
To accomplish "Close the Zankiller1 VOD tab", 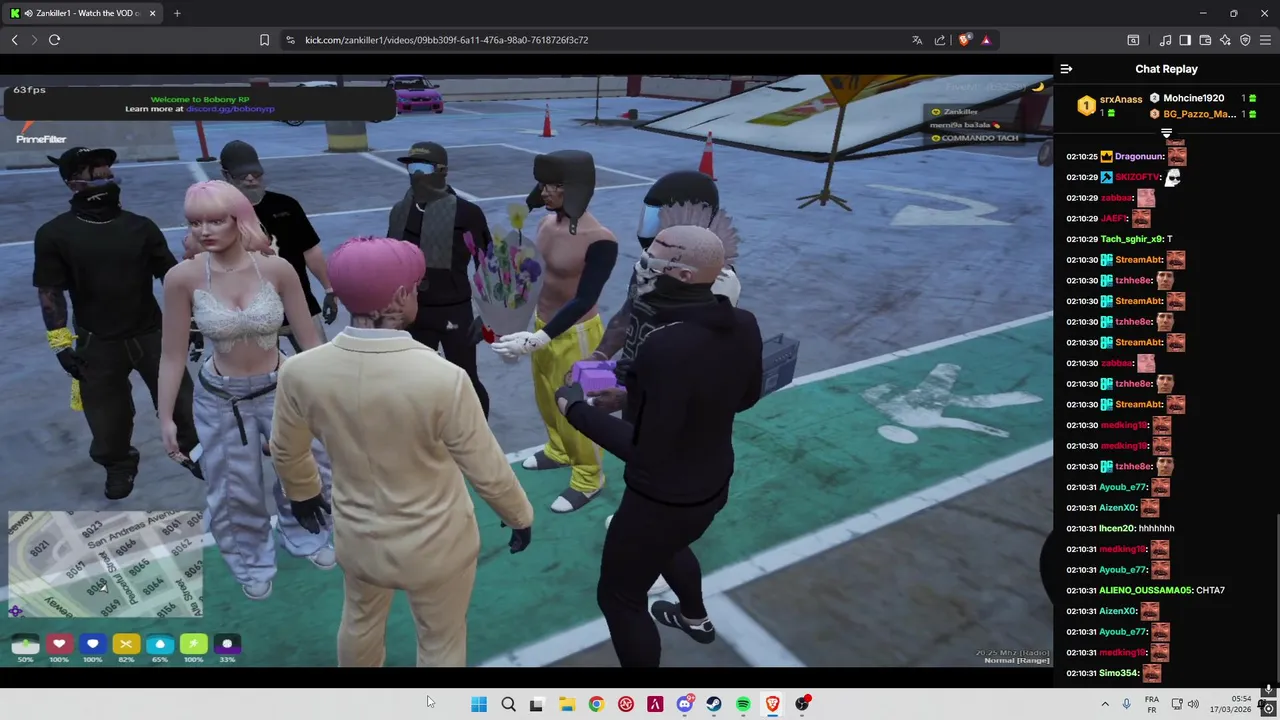I will pos(153,13).
